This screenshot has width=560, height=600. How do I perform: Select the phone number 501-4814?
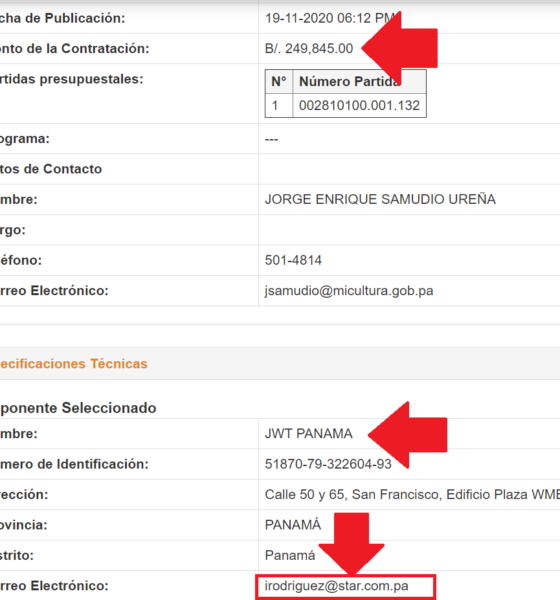click(x=293, y=260)
